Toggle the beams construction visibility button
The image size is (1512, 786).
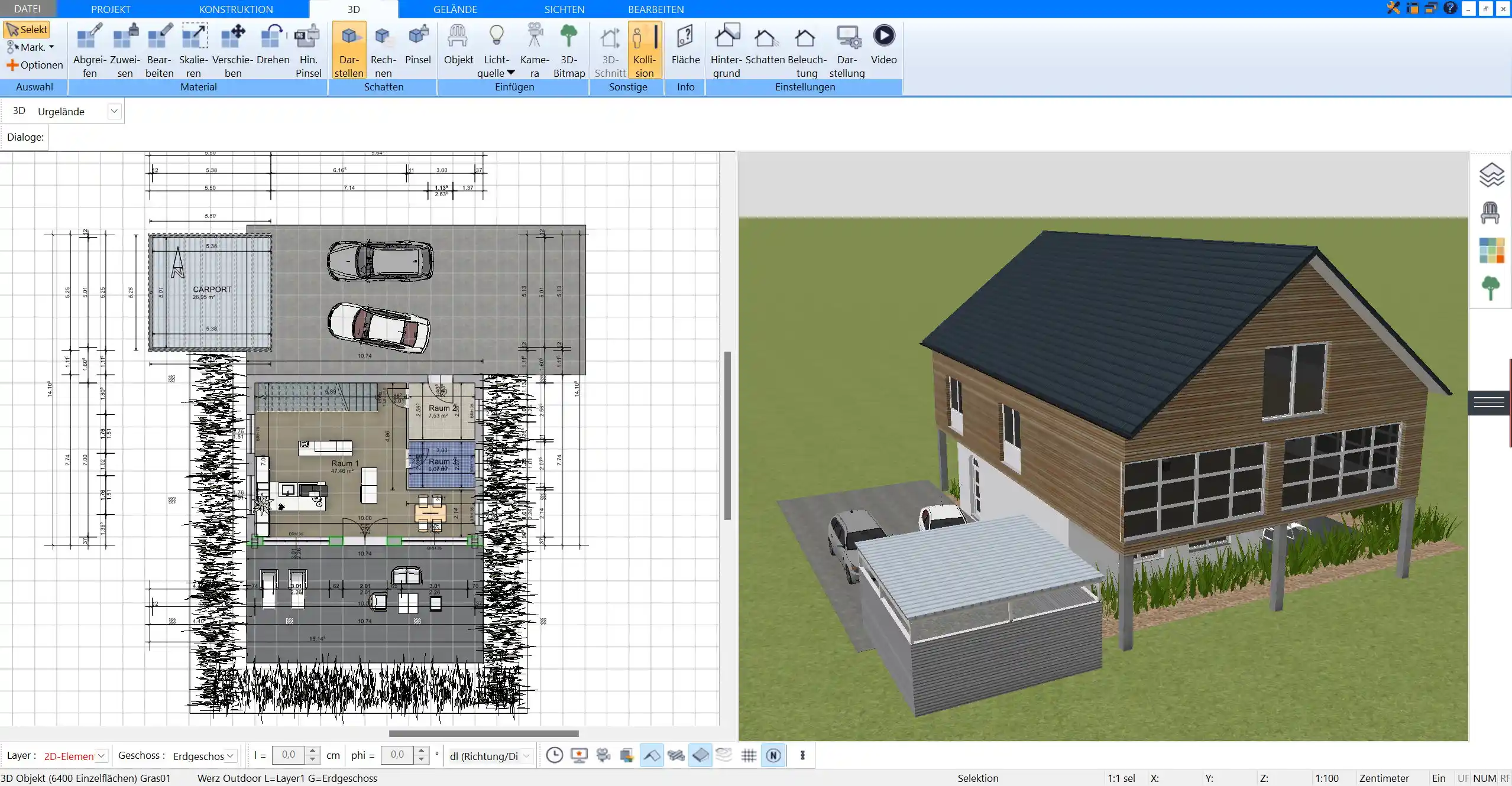pos(676,755)
